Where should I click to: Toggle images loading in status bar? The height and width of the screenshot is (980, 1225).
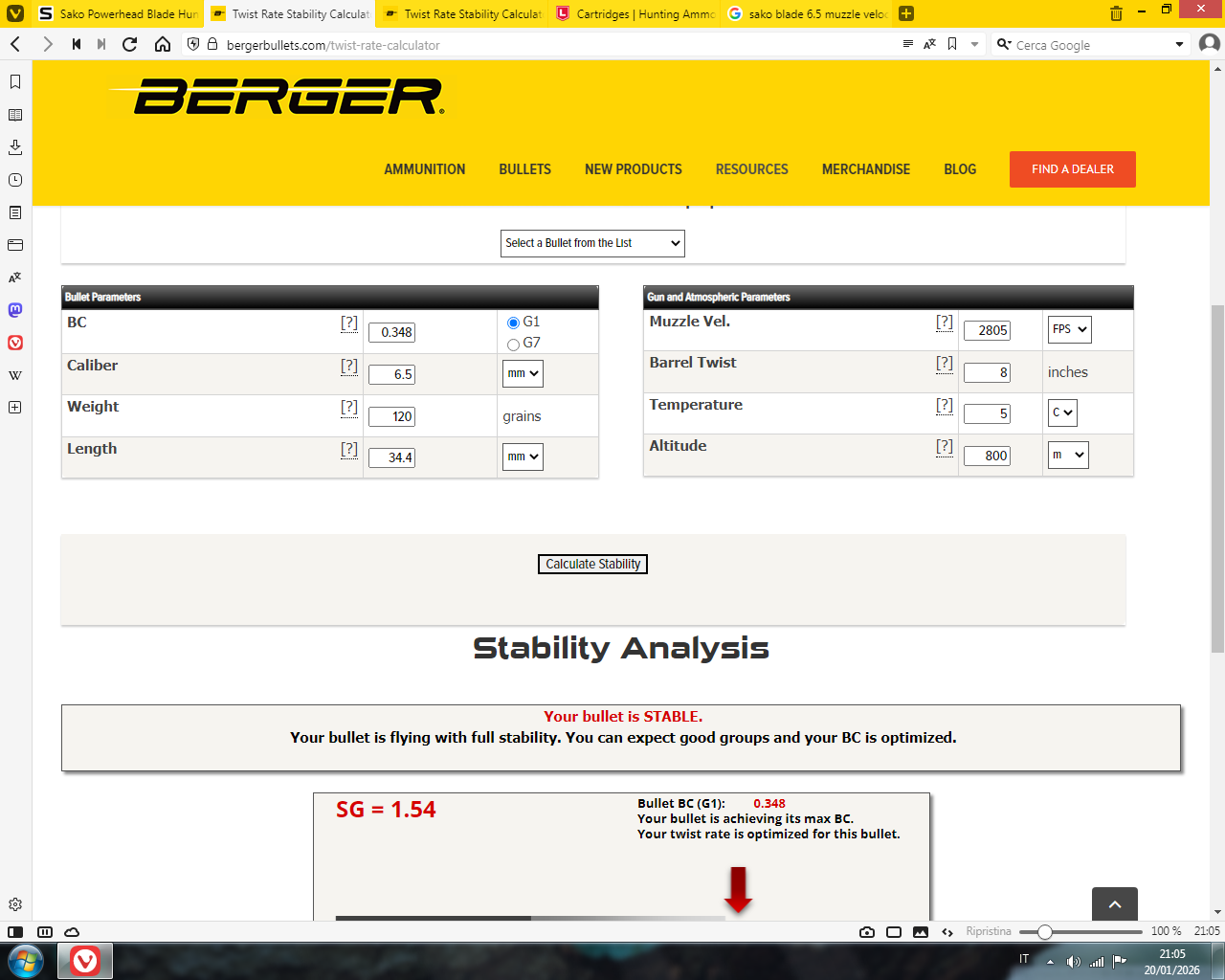pos(921,931)
